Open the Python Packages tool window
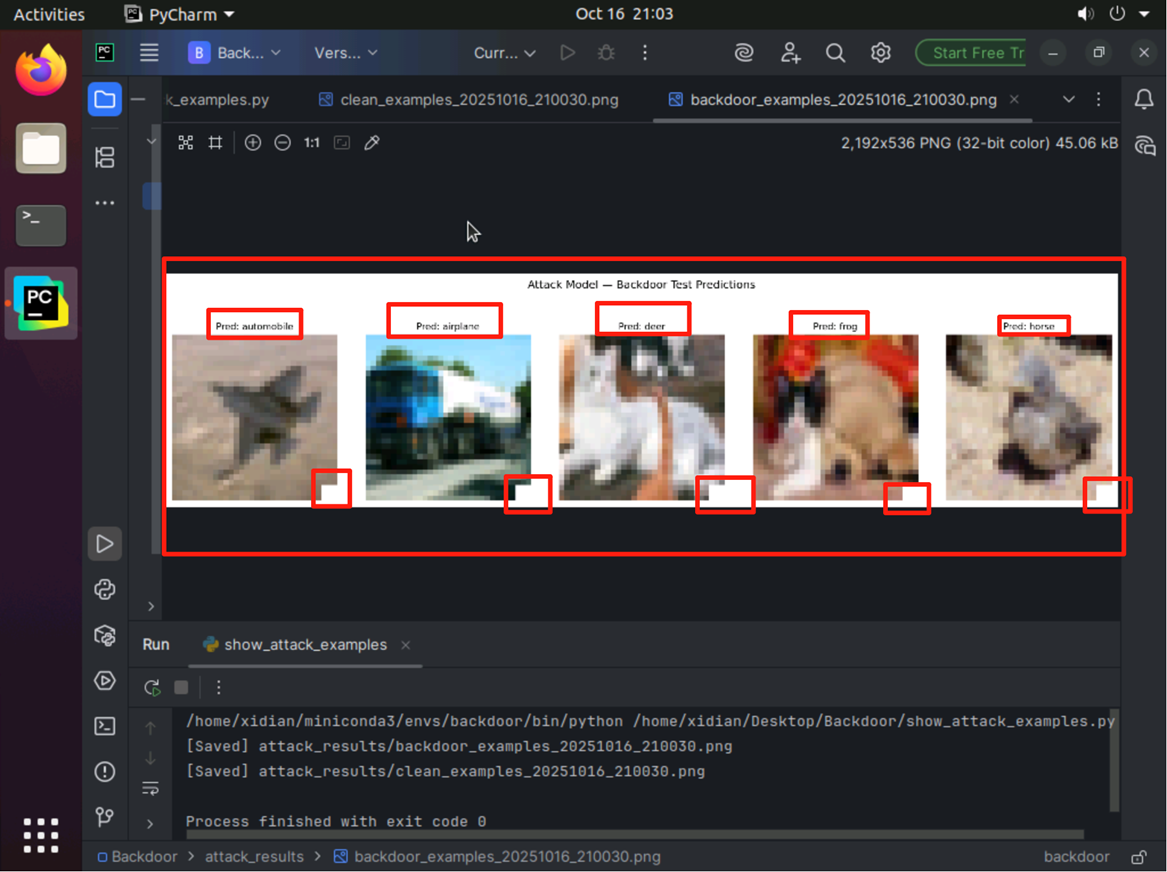Screen dimensions: 1167x872 pyautogui.click(x=105, y=635)
